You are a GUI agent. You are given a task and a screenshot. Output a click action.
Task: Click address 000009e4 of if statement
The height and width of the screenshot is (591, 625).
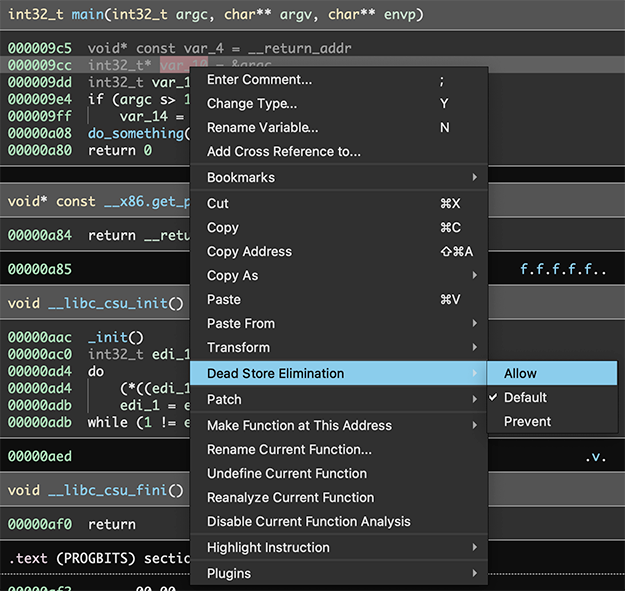40,99
